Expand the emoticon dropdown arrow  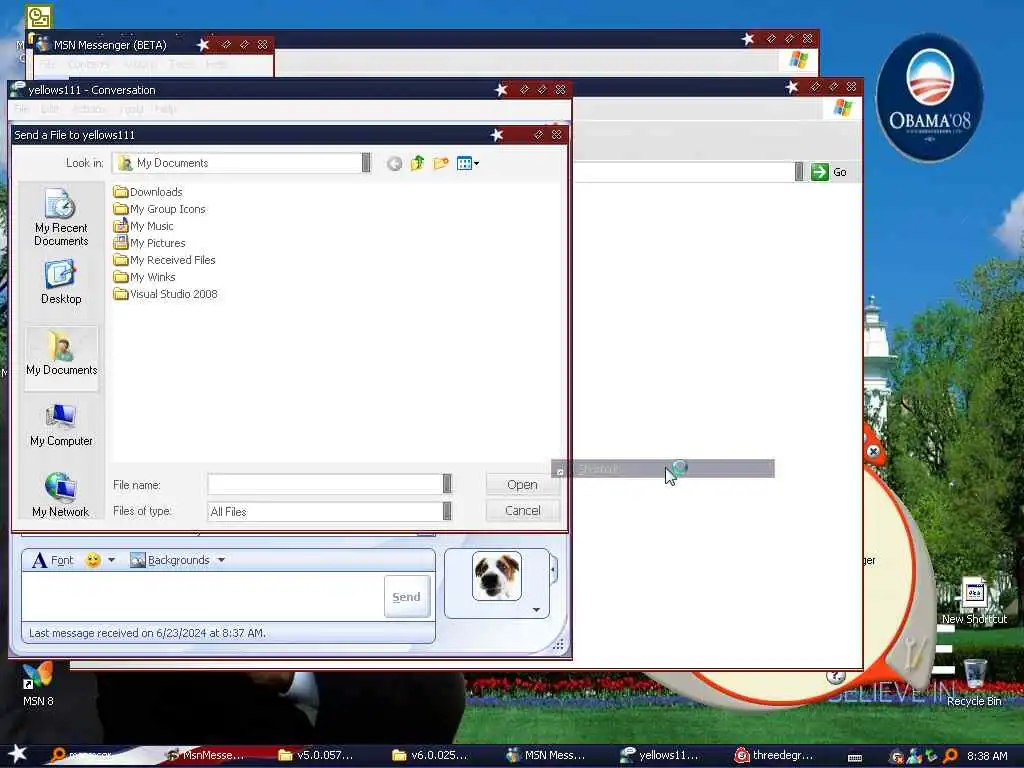(x=112, y=560)
